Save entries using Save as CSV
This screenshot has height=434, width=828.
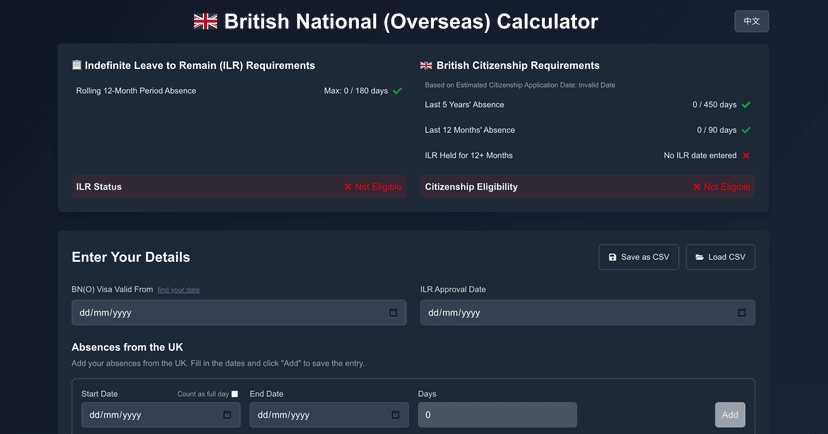639,257
